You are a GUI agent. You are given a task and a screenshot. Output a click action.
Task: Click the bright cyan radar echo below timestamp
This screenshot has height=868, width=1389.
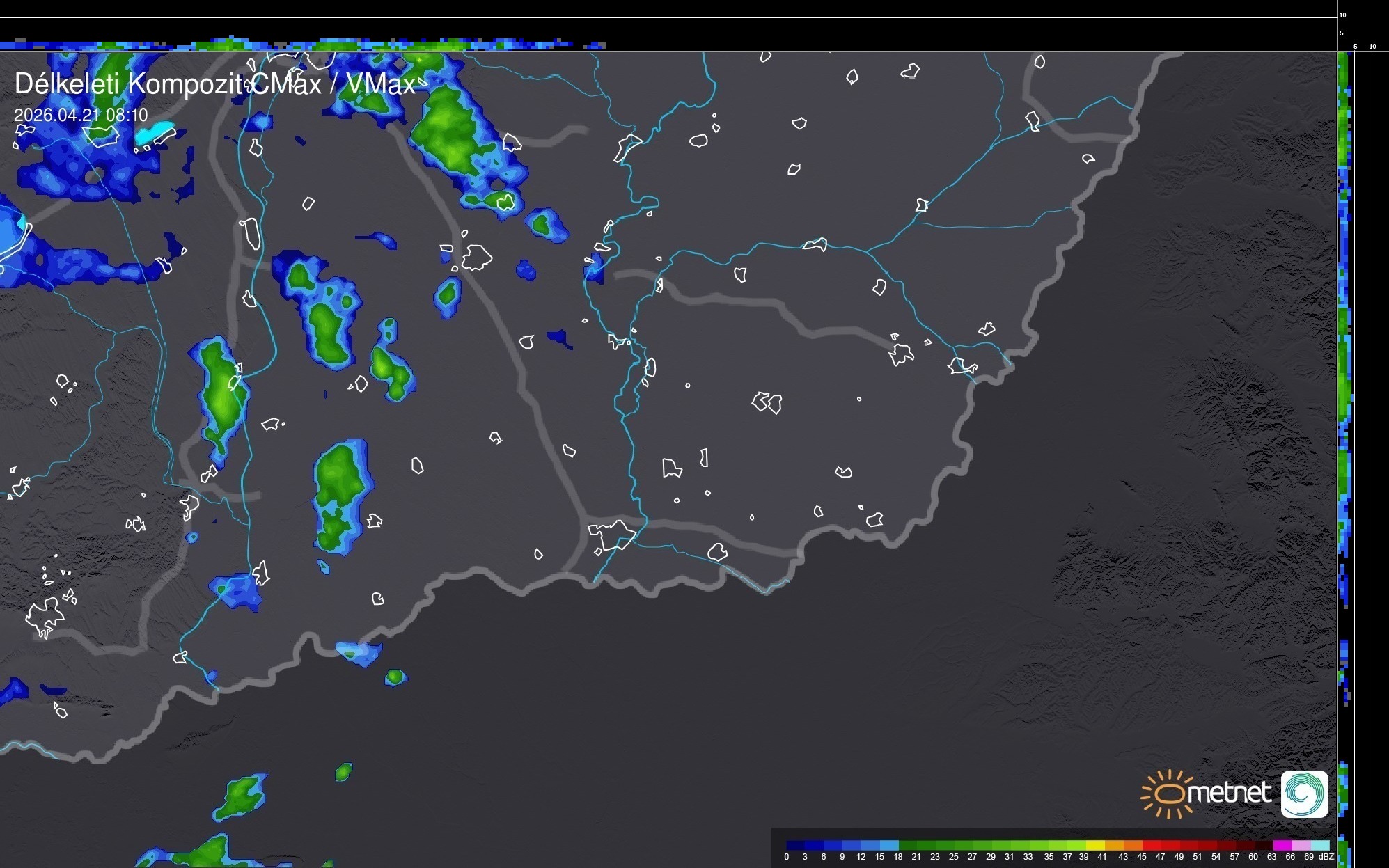(x=155, y=132)
